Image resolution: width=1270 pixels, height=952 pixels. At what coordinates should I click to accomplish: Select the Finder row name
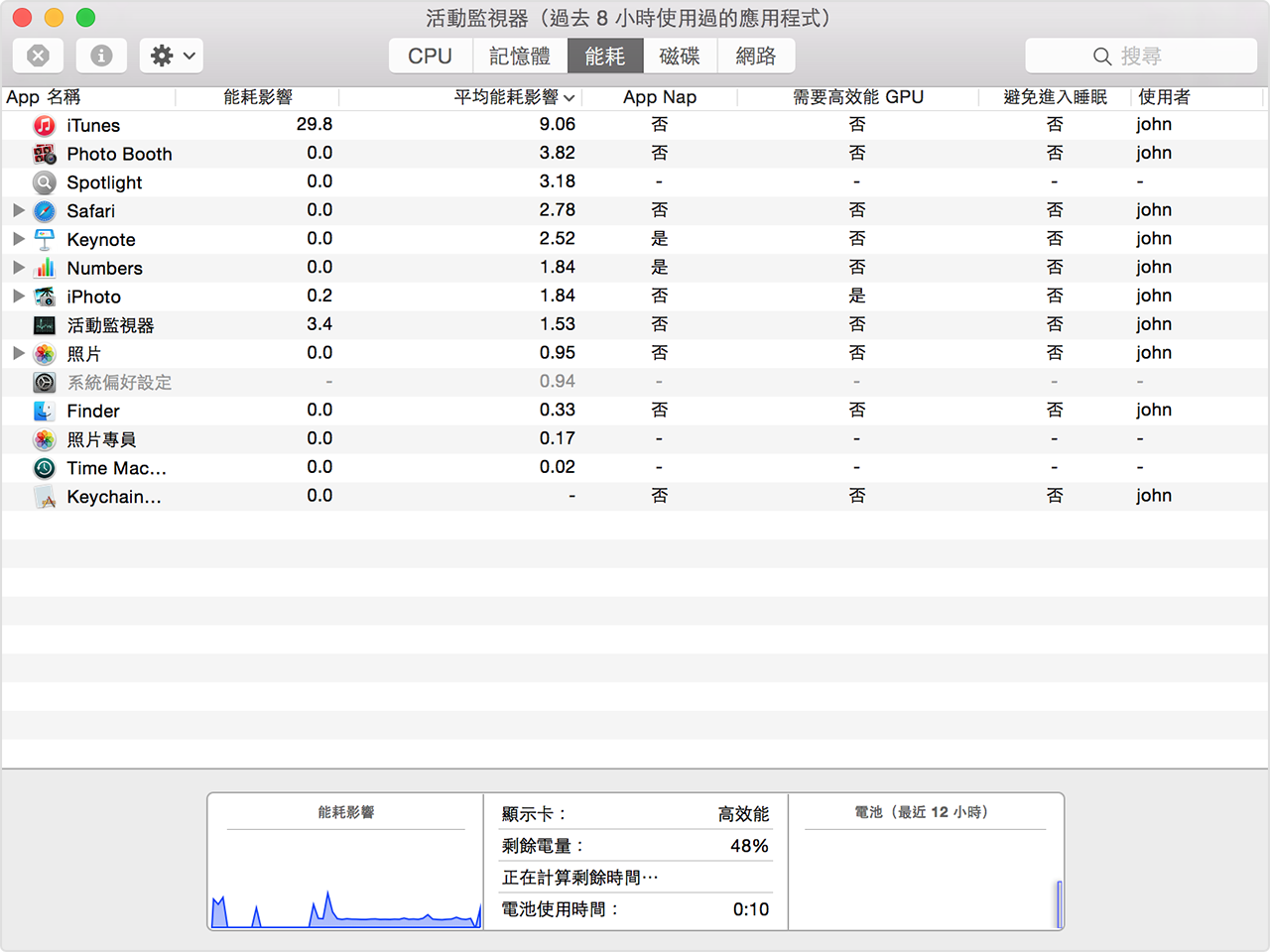[x=93, y=412]
